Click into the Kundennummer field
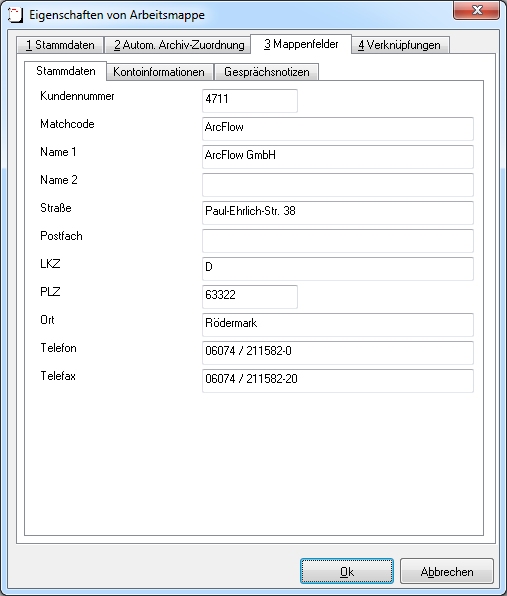 click(x=250, y=101)
